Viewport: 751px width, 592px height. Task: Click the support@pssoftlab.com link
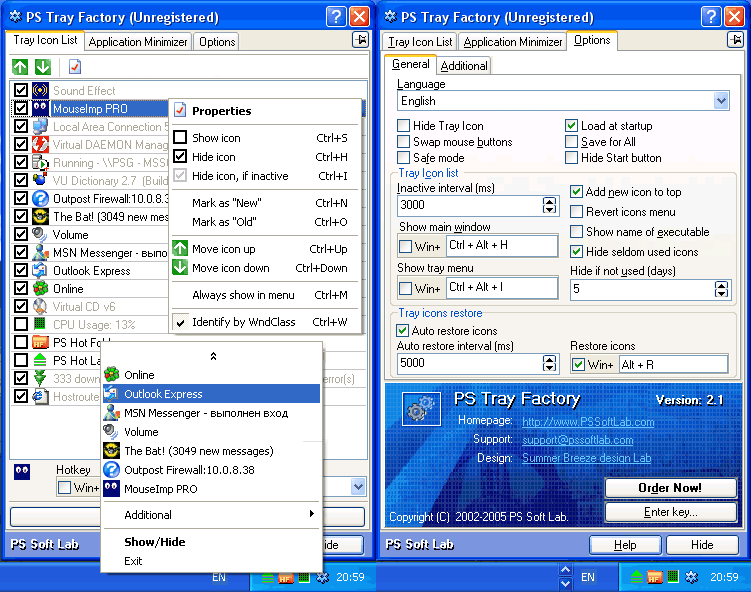pos(577,440)
